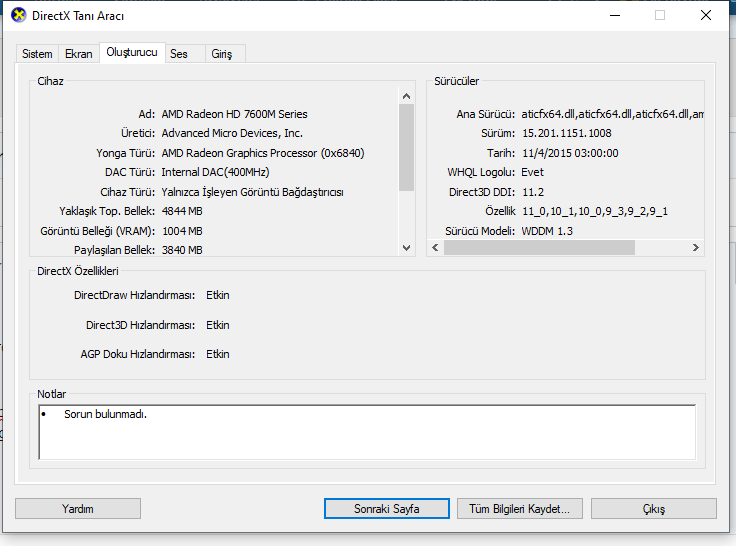This screenshot has width=736, height=546.
Task: Click driver date '11/4/2015 03:00:00'
Action: point(570,153)
